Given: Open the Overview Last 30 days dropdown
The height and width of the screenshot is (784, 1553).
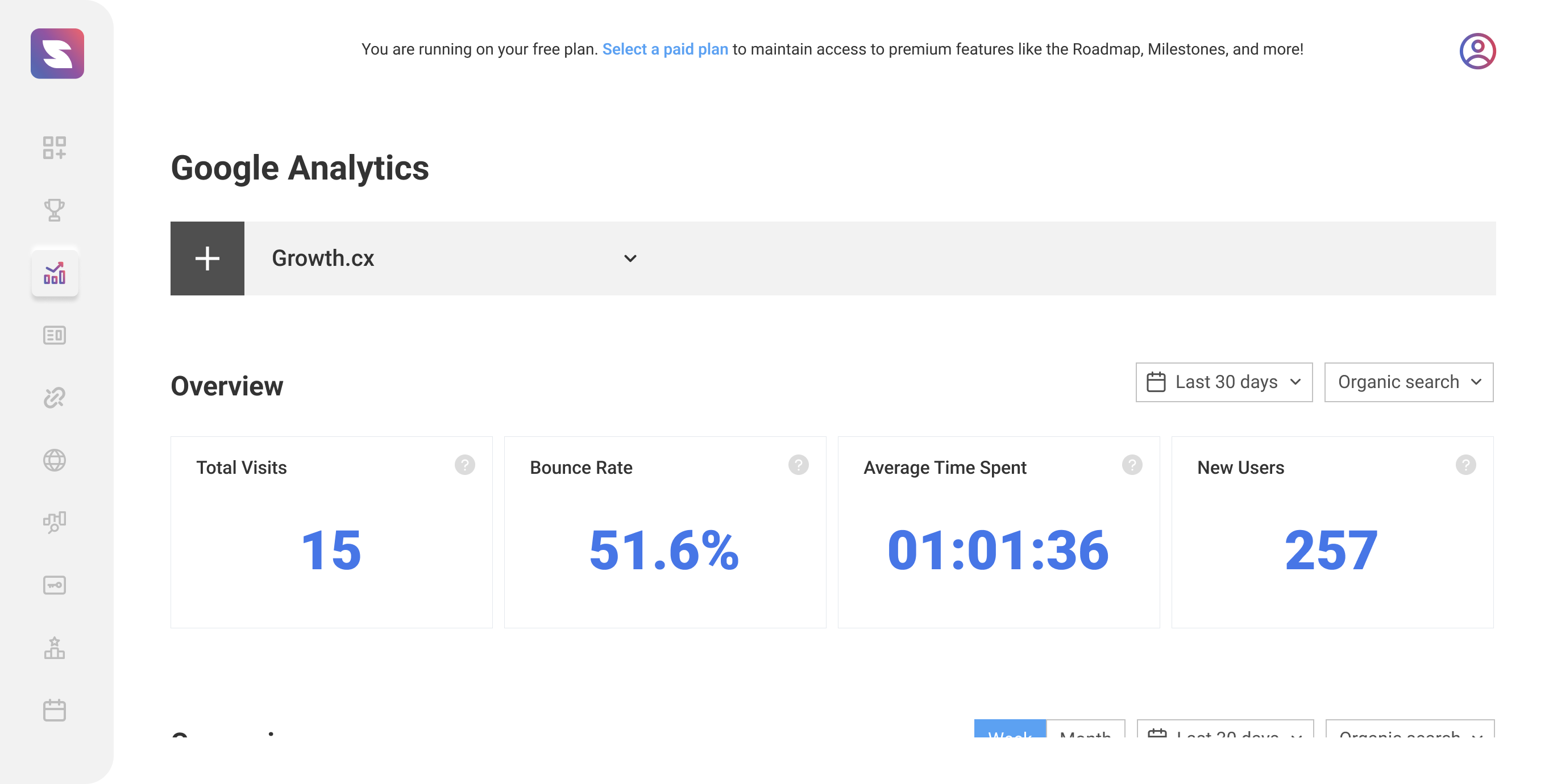Looking at the screenshot, I should (x=1224, y=382).
